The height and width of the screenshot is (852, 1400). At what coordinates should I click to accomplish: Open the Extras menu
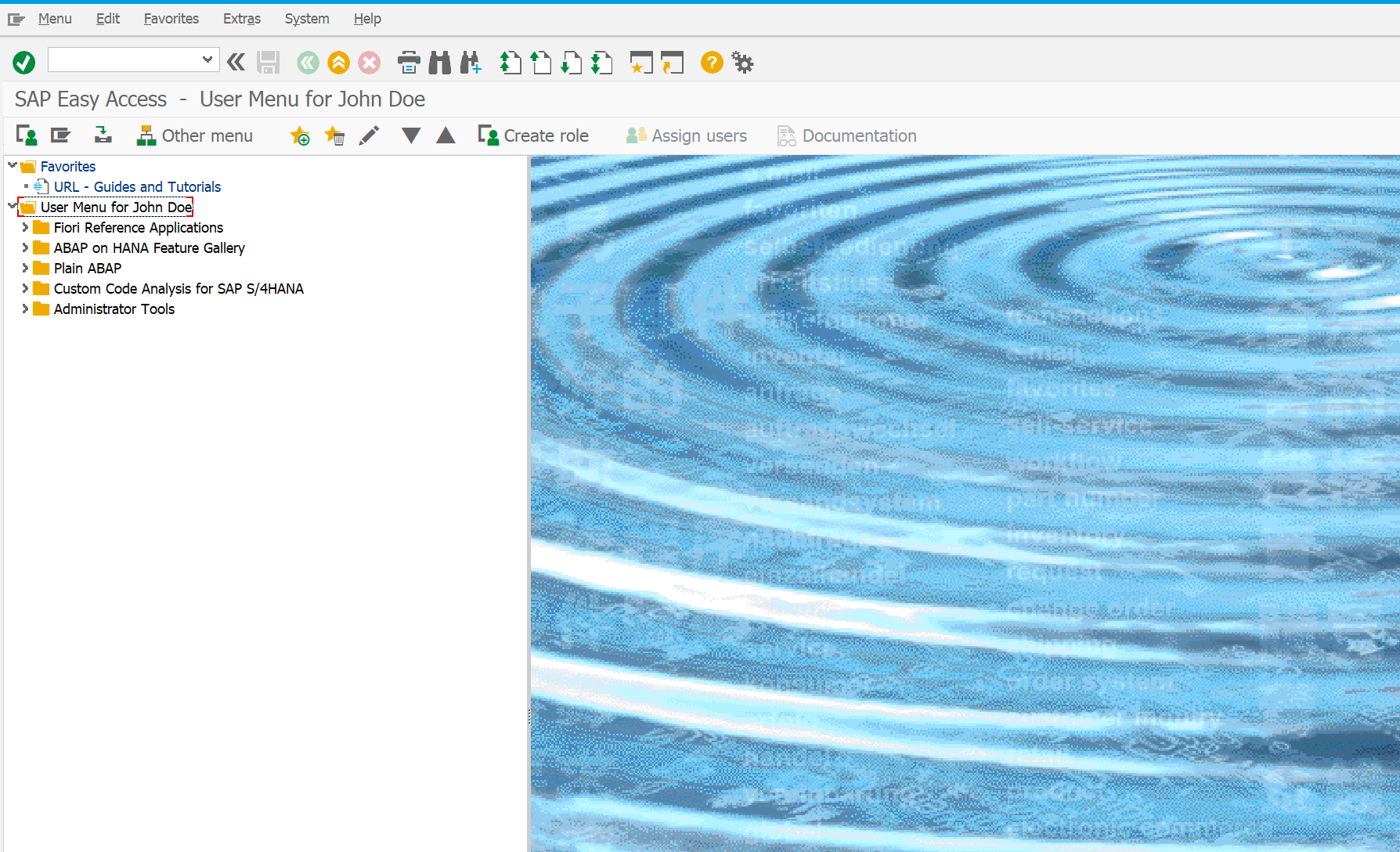click(242, 19)
